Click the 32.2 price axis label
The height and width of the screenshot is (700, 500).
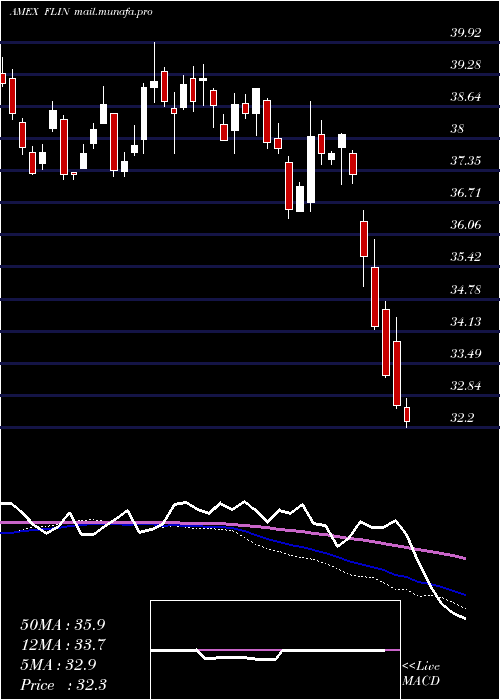click(462, 418)
